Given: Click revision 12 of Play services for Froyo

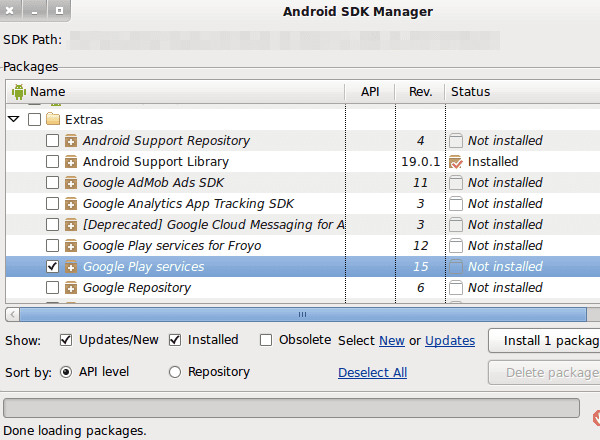Looking at the screenshot, I should click(x=421, y=246).
